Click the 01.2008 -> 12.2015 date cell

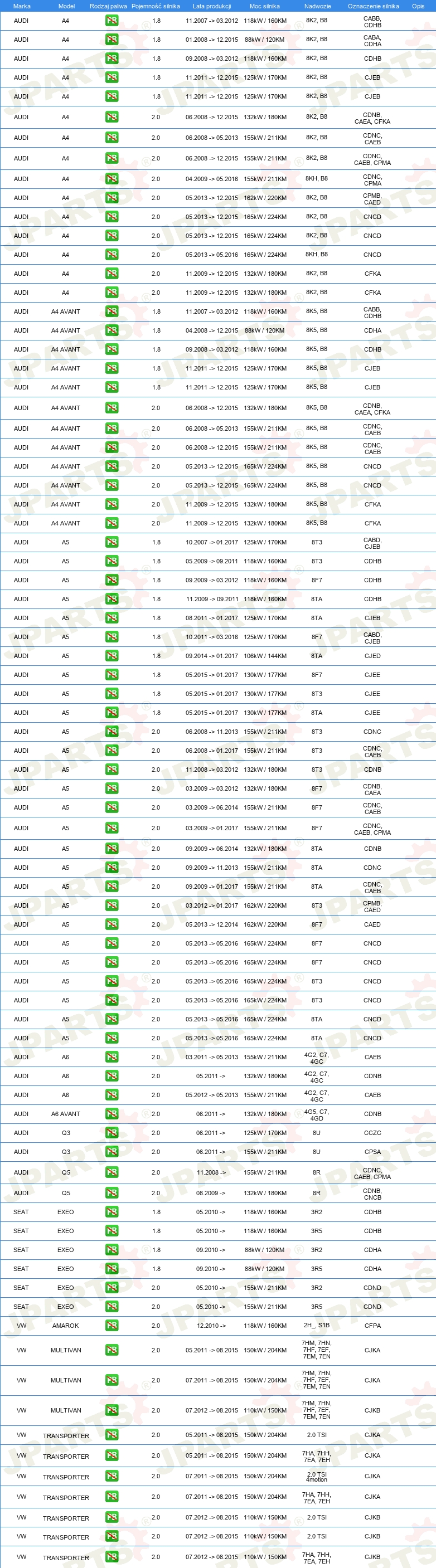212,40
